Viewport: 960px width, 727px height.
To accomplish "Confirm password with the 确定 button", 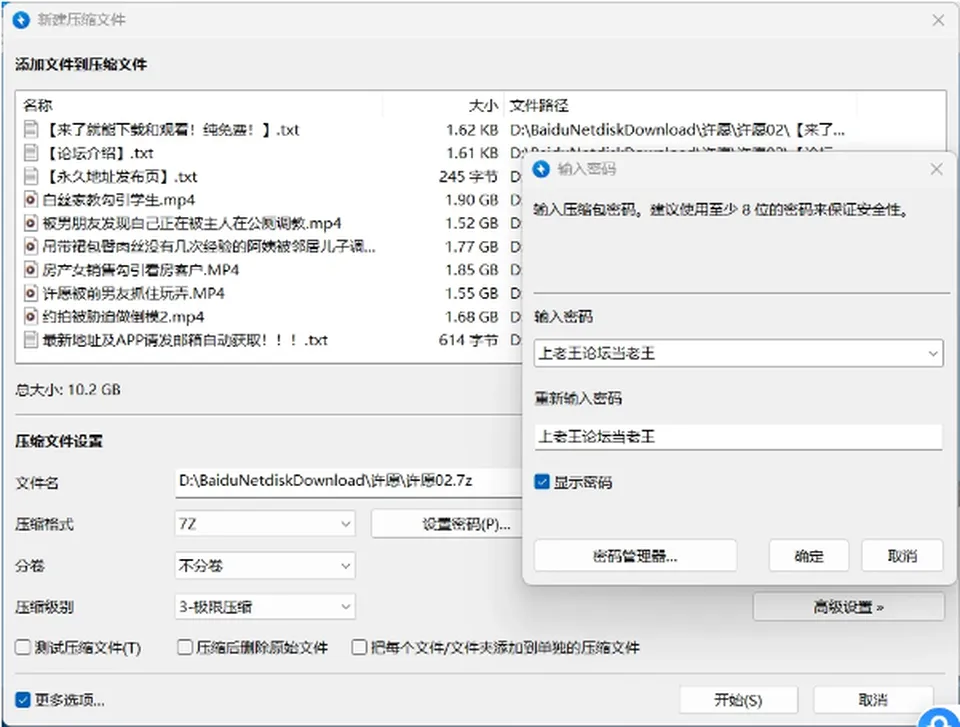I will [x=809, y=556].
